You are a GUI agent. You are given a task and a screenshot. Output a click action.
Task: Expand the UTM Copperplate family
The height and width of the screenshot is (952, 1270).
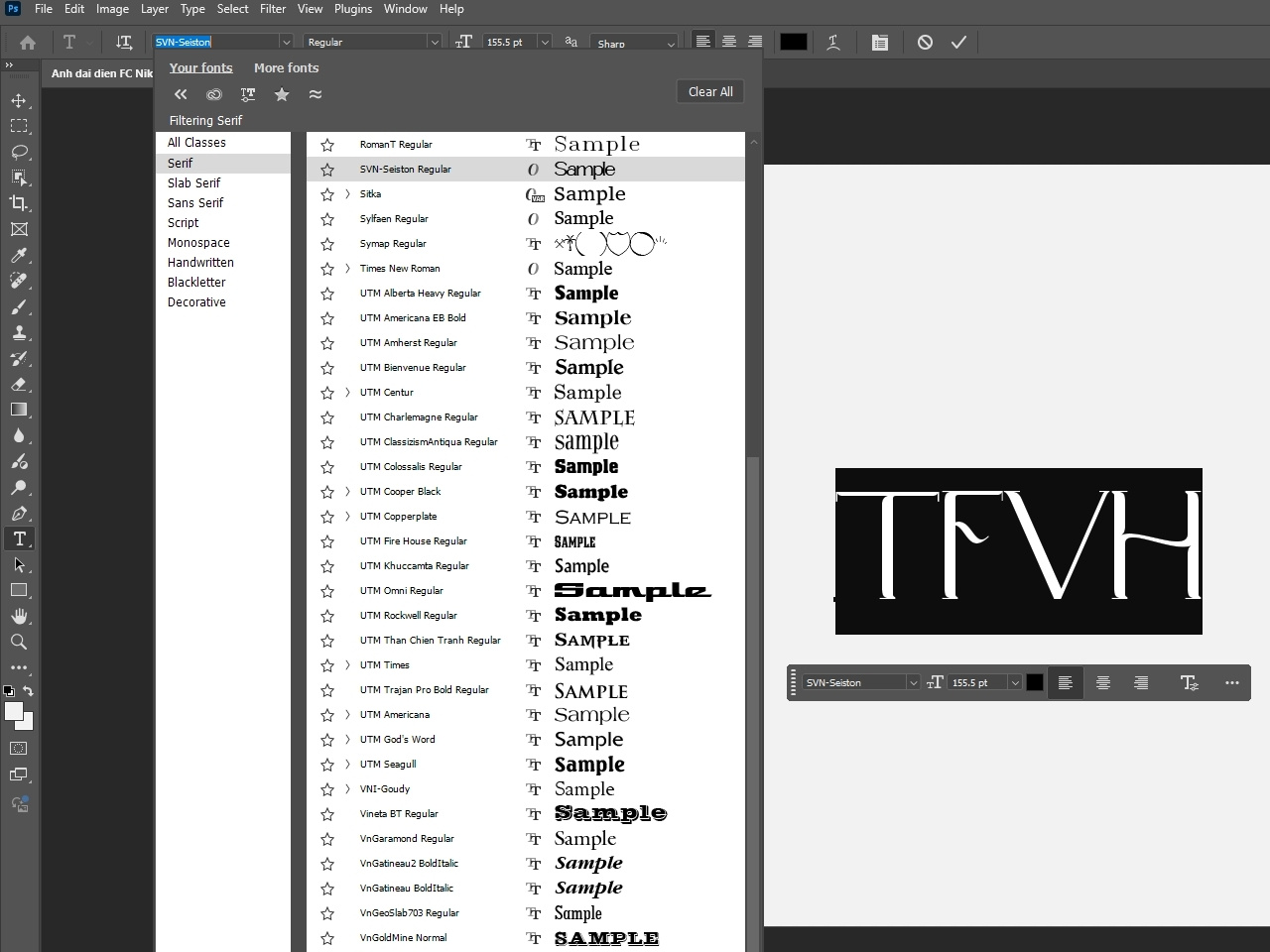[x=347, y=517]
